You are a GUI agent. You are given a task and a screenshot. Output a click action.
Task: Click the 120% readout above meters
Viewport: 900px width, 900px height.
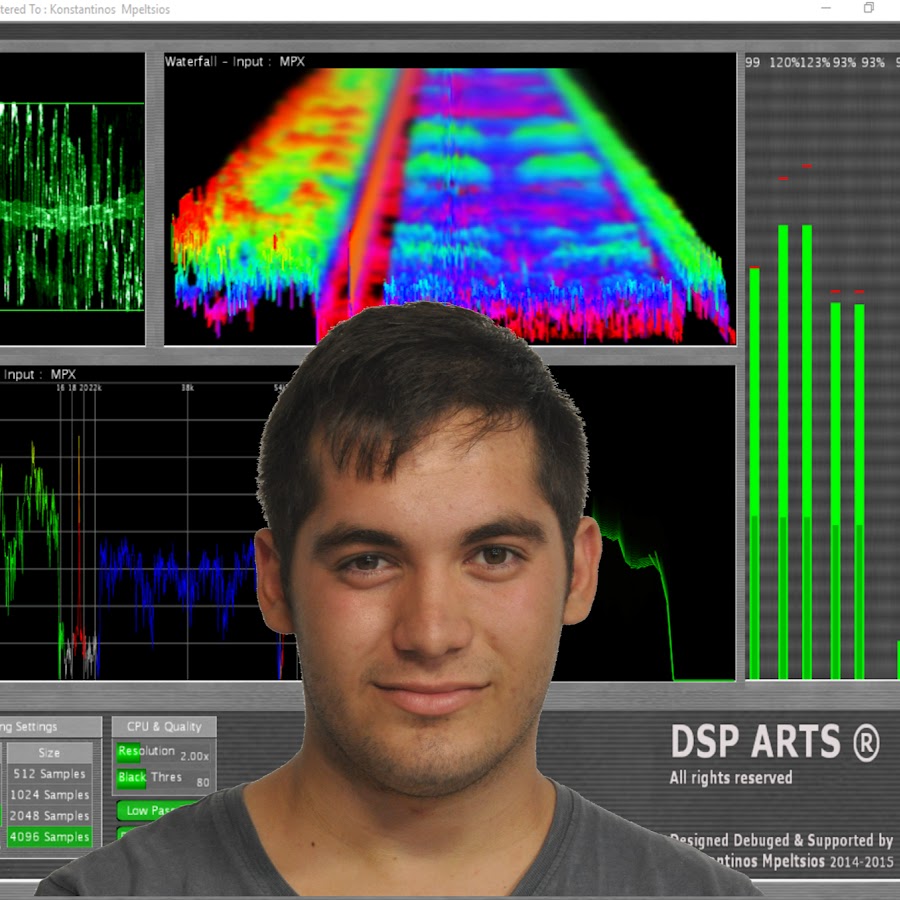pos(784,63)
